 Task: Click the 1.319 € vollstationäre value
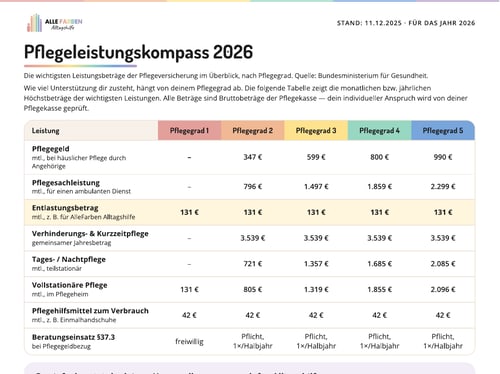coord(316,289)
